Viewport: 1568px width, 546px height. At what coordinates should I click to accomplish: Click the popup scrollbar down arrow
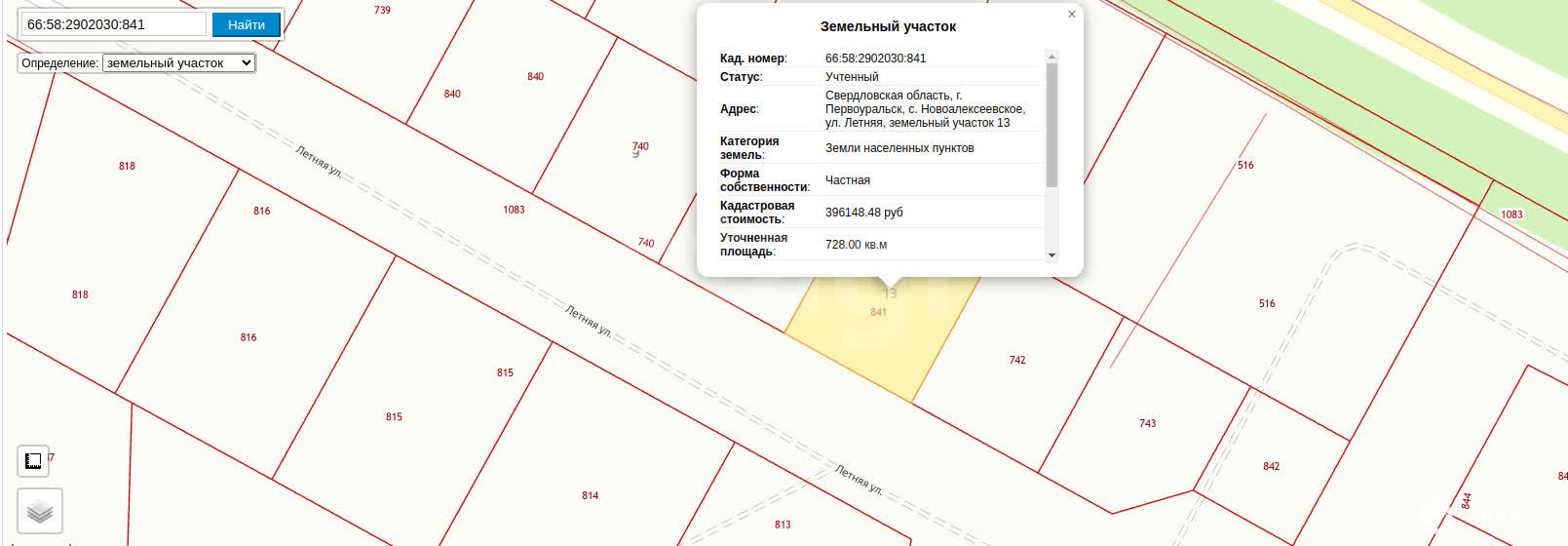coord(1052,255)
